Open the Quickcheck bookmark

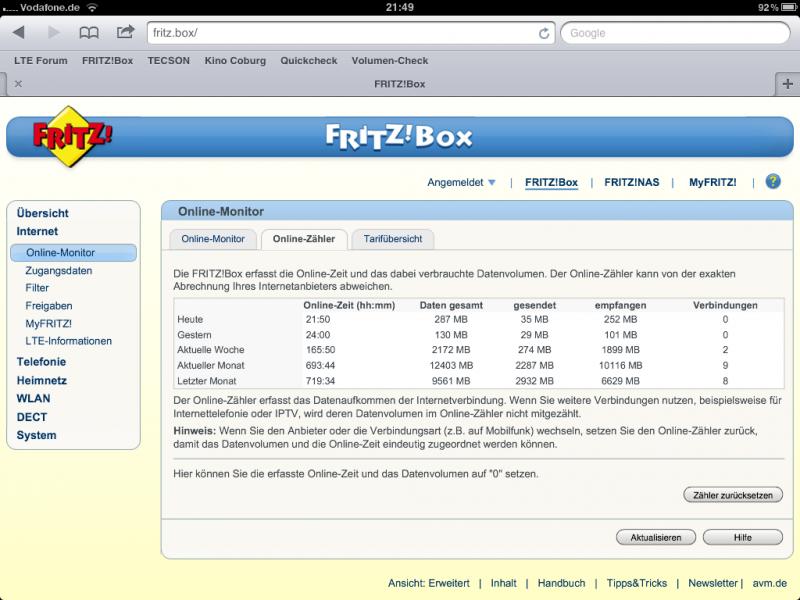click(x=309, y=60)
